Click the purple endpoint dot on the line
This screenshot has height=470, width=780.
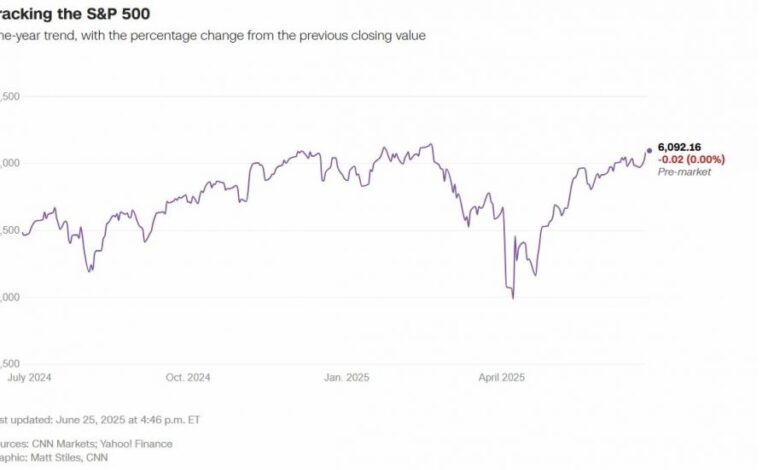point(649,150)
